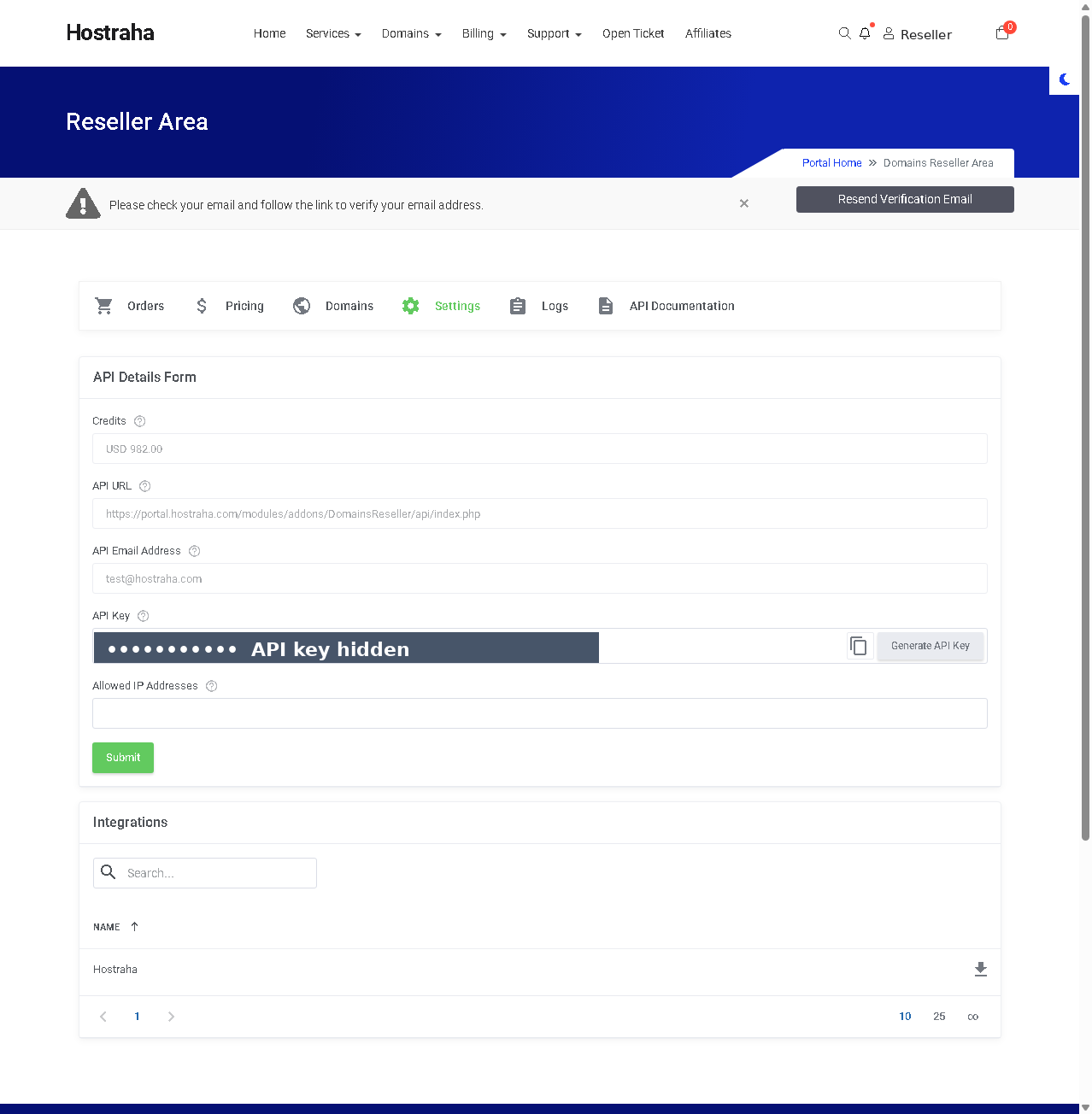Click Generate API Key button

(x=931, y=646)
